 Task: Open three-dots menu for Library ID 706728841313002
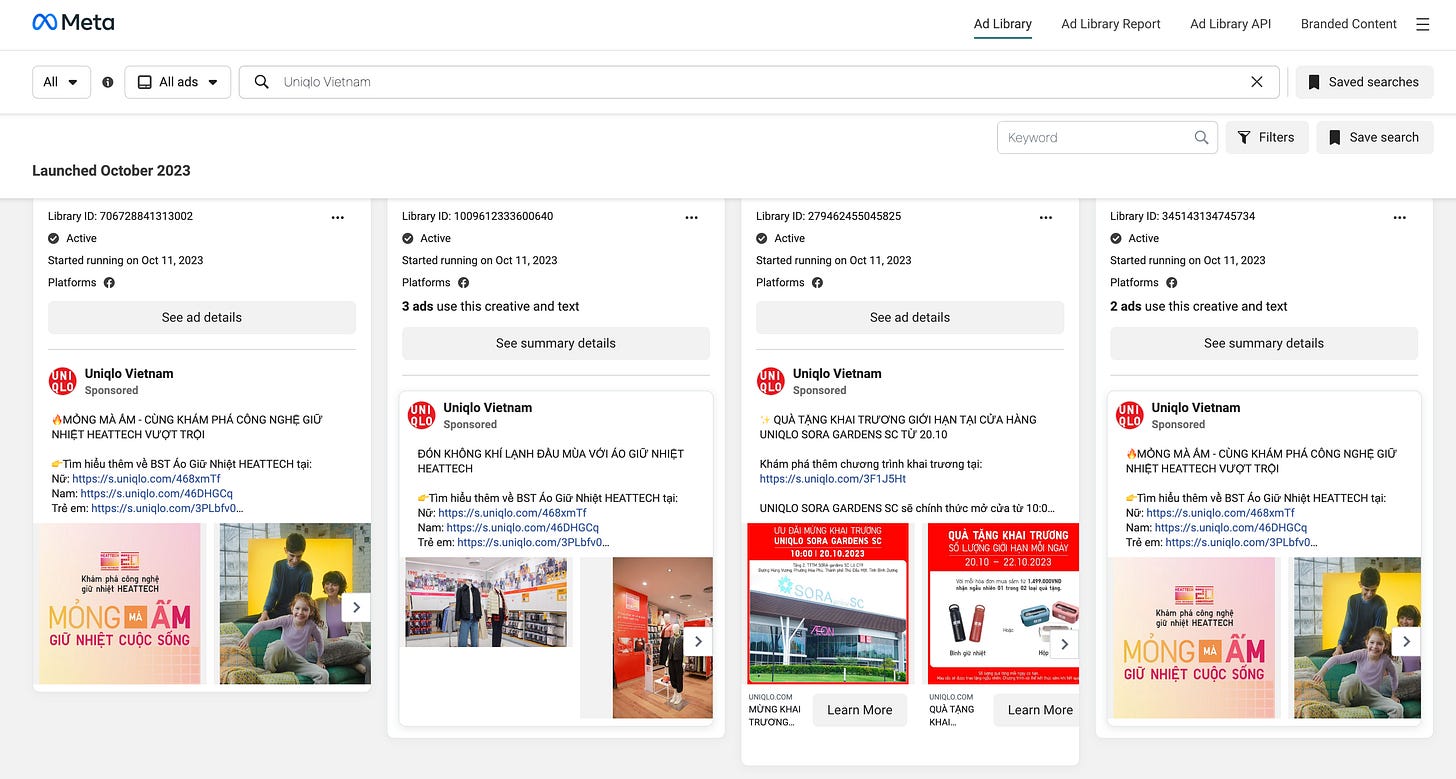pos(338,217)
